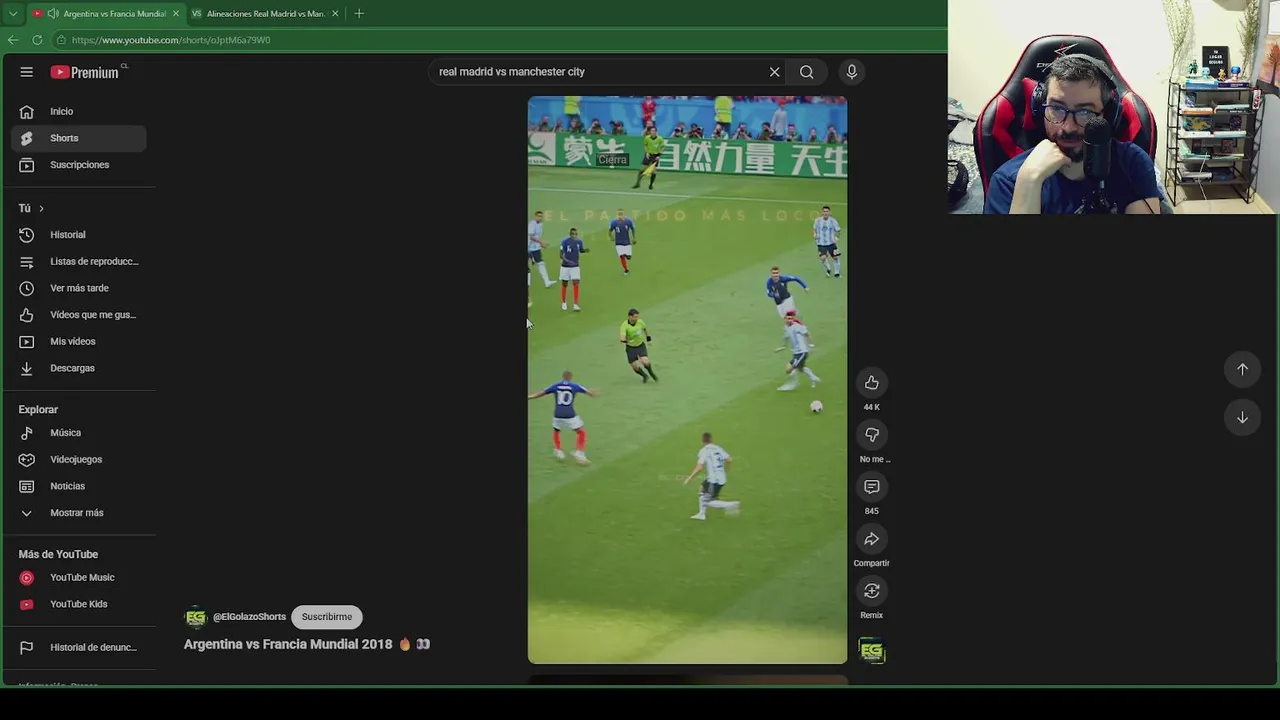This screenshot has height=720, width=1280.
Task: Go back with browser back arrow
Action: 13,40
